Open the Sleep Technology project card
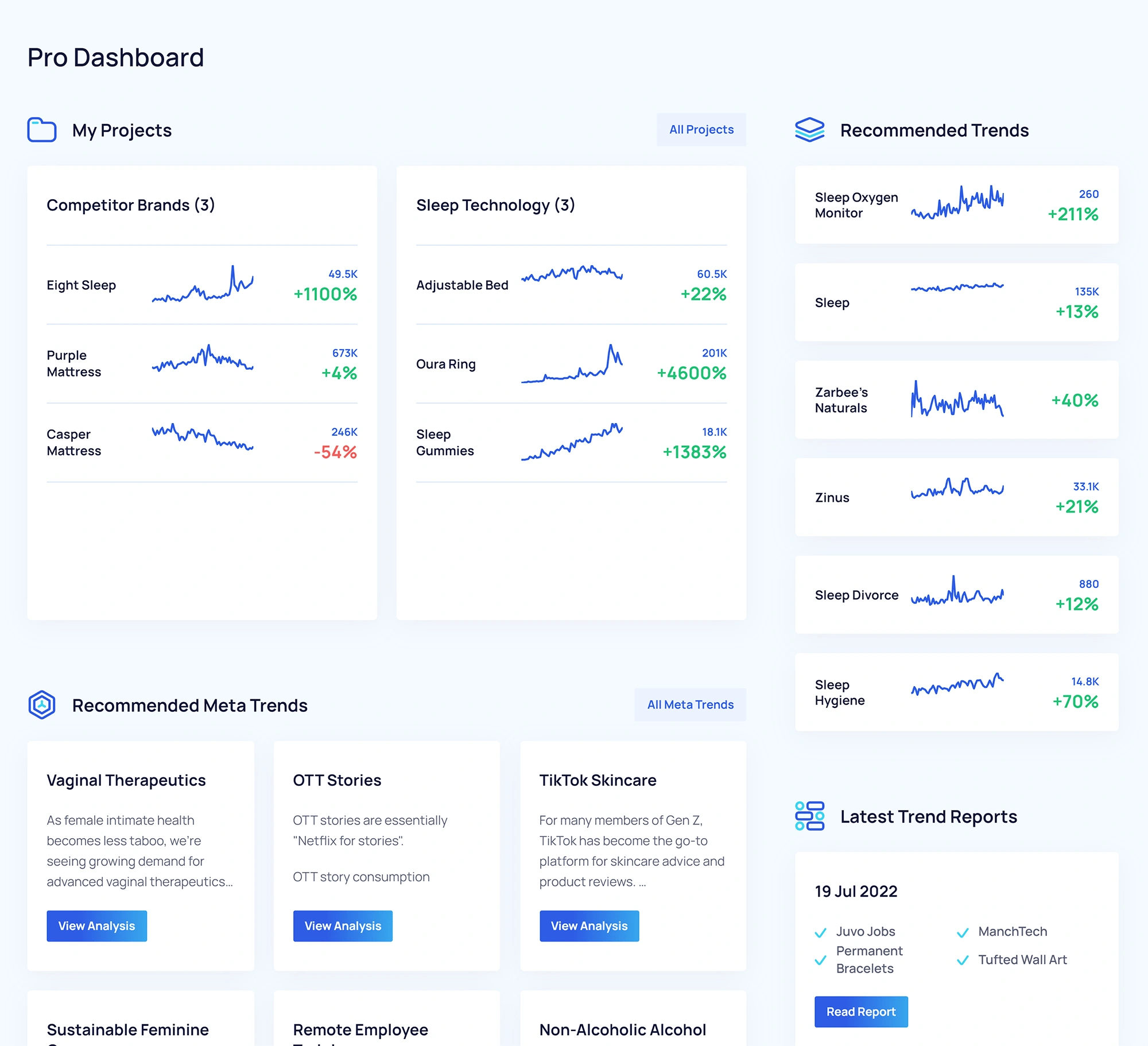The width and height of the screenshot is (1148, 1046). [x=495, y=205]
